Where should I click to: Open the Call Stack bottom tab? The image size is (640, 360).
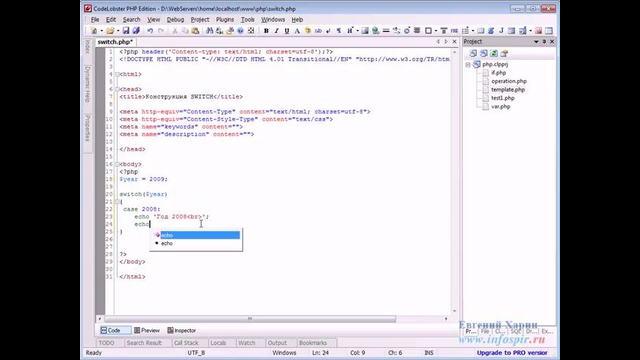tap(186, 343)
